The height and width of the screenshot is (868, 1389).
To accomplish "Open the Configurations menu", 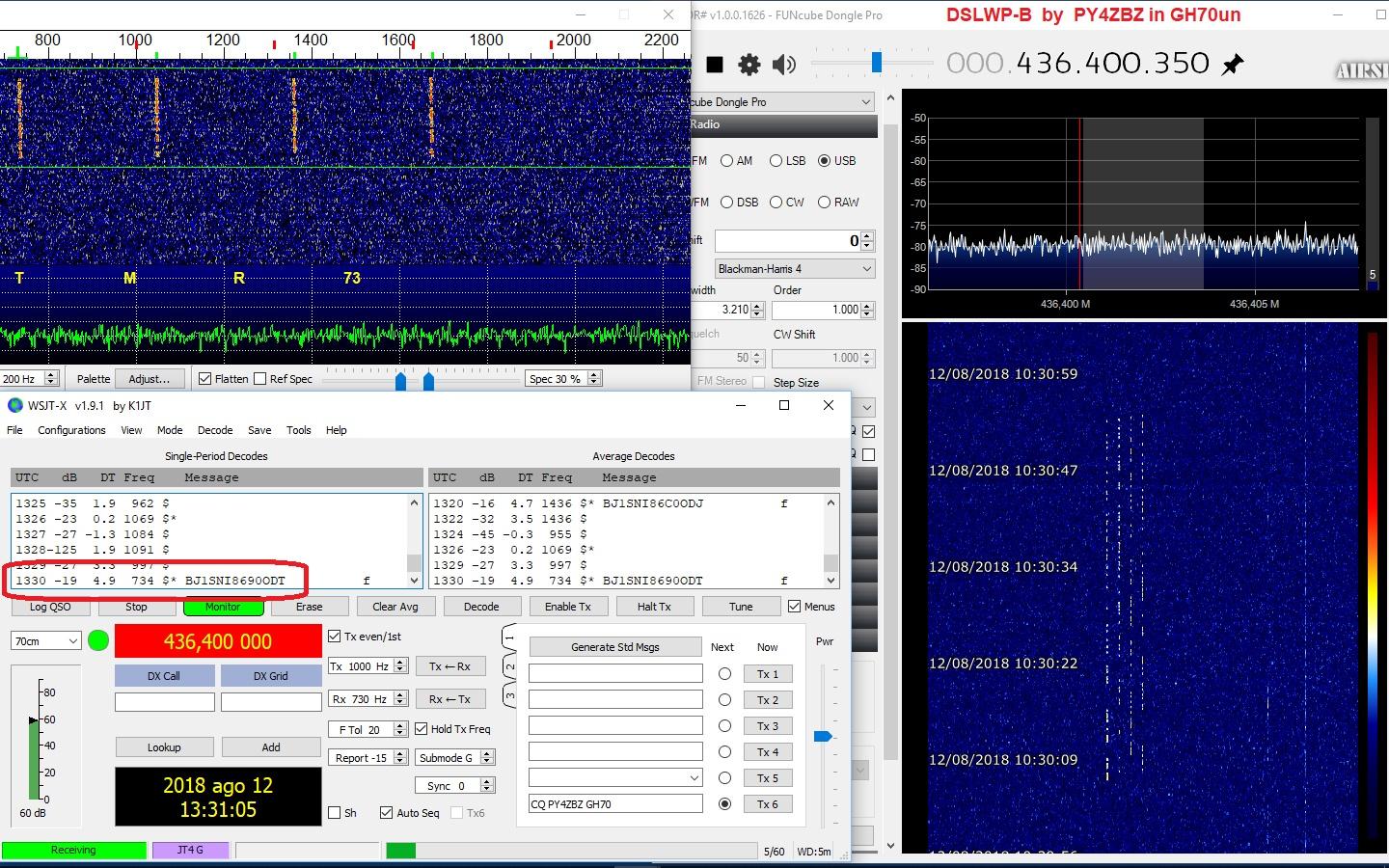I will click(71, 430).
